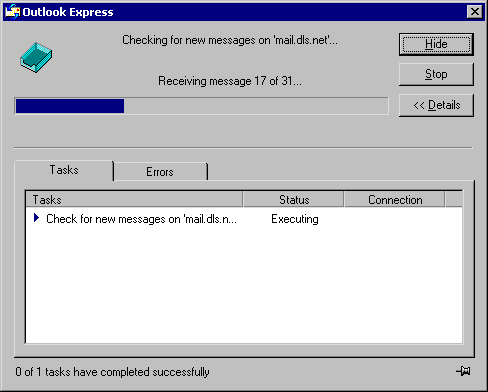Click the '0 of 1 tasks' status message

(x=112, y=372)
